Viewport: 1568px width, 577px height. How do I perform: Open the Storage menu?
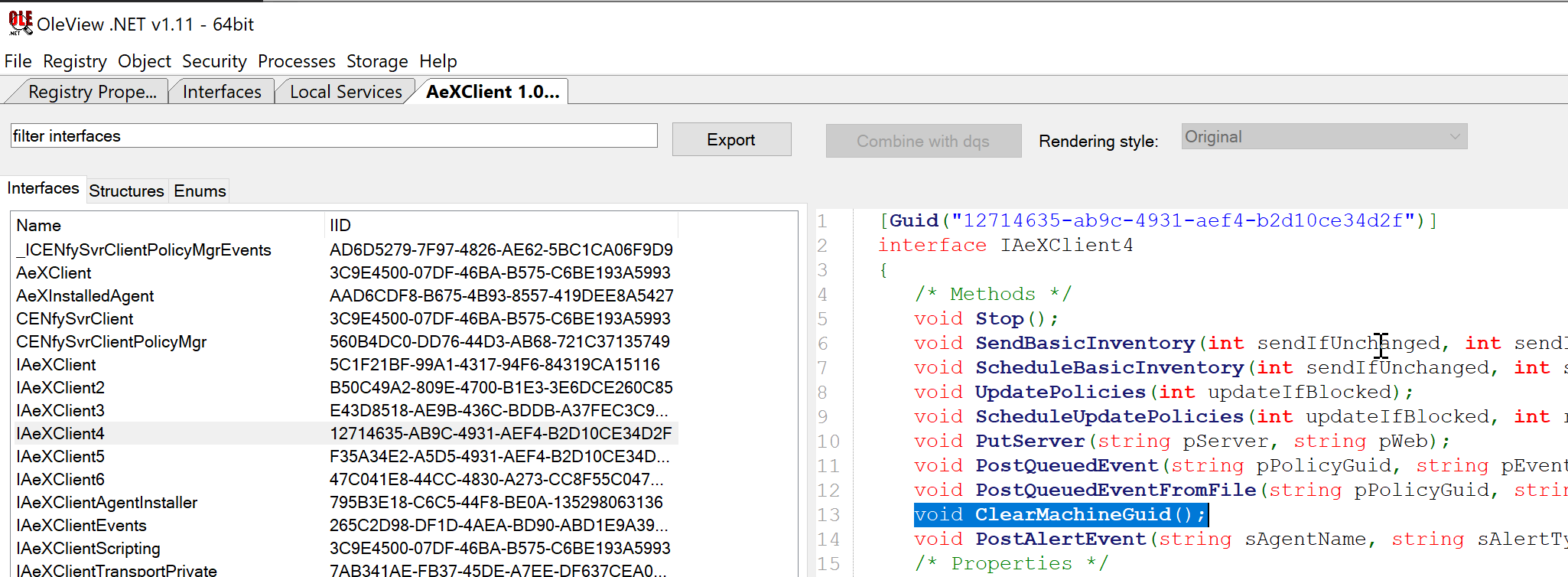tap(377, 61)
